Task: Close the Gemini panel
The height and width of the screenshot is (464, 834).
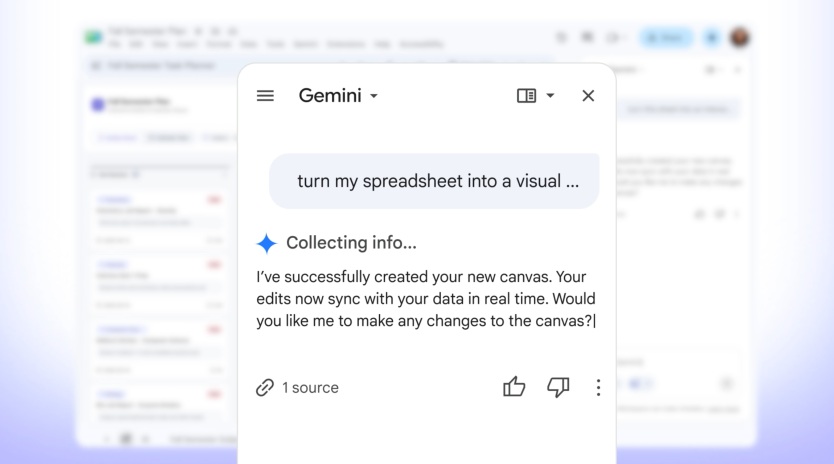Action: tap(588, 96)
